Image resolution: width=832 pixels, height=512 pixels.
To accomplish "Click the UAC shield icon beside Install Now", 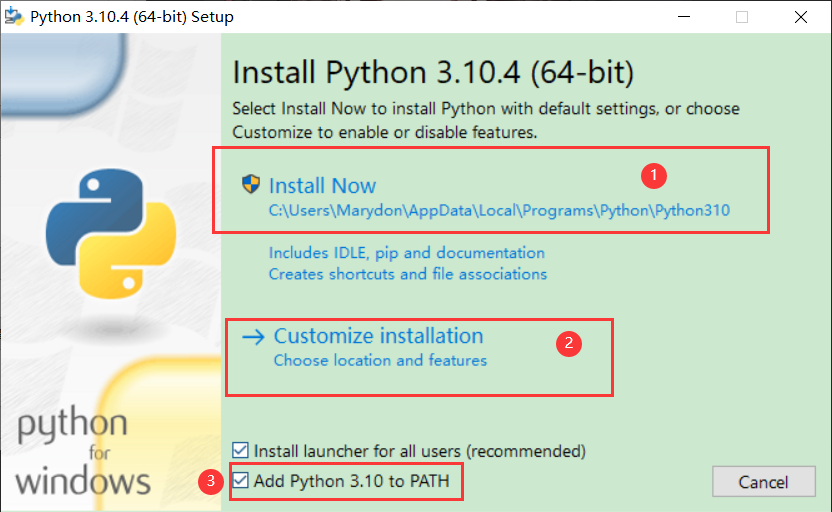I will point(250,184).
